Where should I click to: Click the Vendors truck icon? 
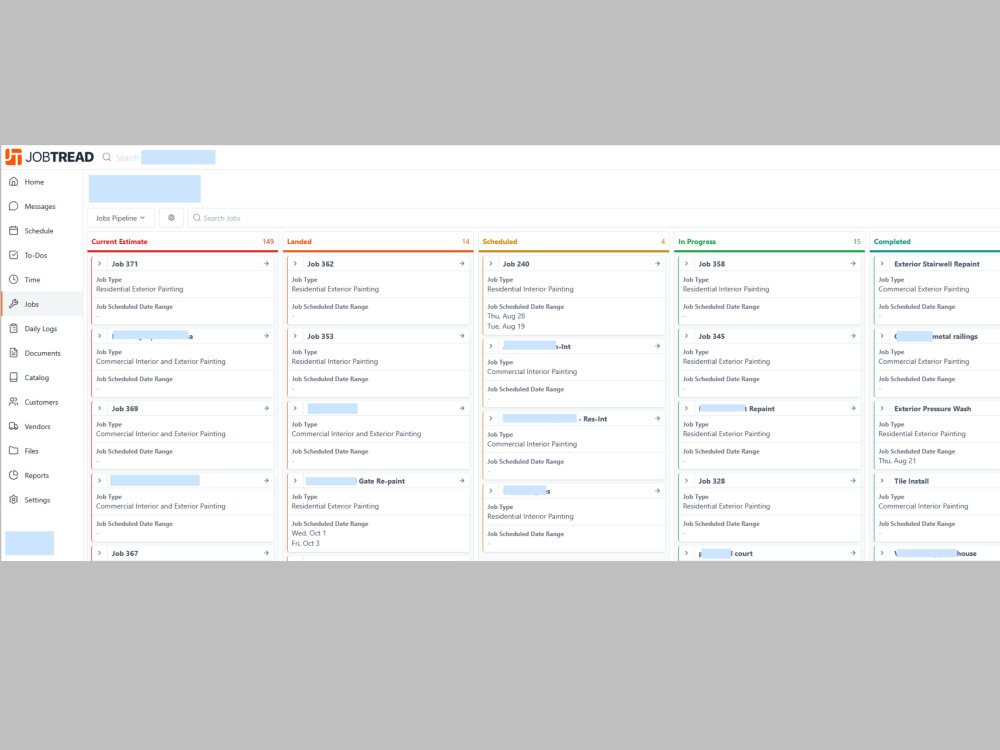point(13,427)
